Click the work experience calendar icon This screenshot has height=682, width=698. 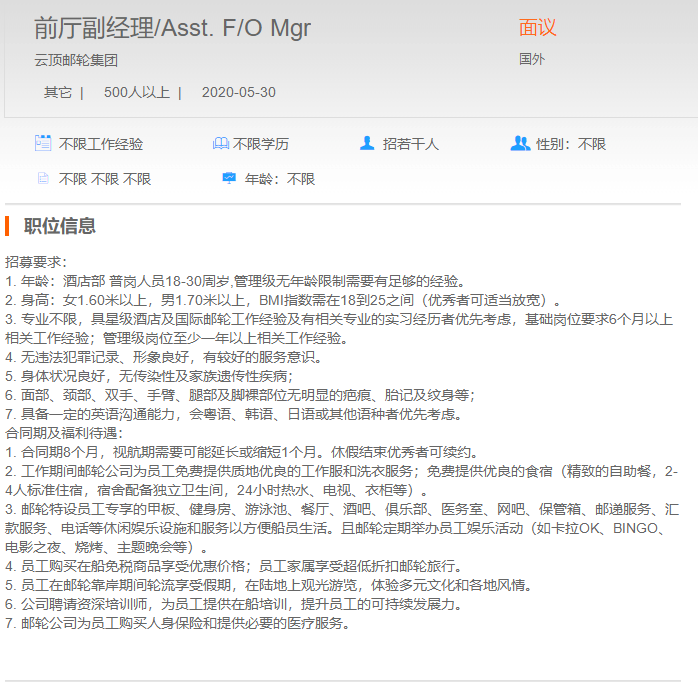point(43,143)
